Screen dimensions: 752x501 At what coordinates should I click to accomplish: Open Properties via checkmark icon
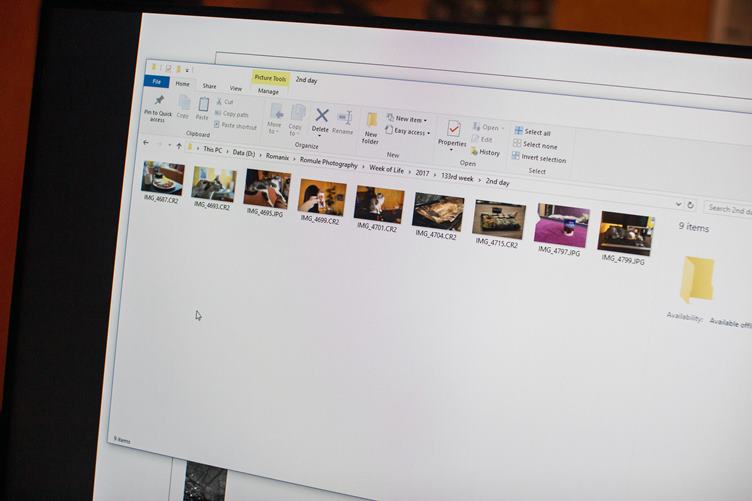click(454, 128)
